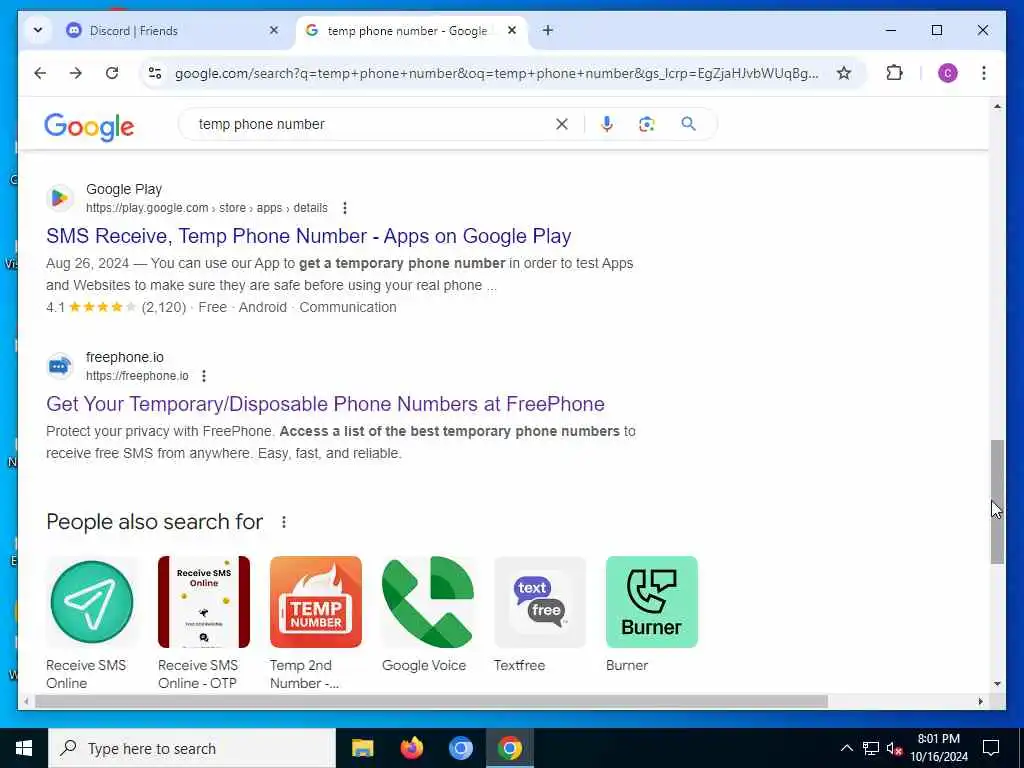This screenshot has height=768, width=1024.
Task: Open the blue Chromium taskbar icon
Action: [x=460, y=748]
